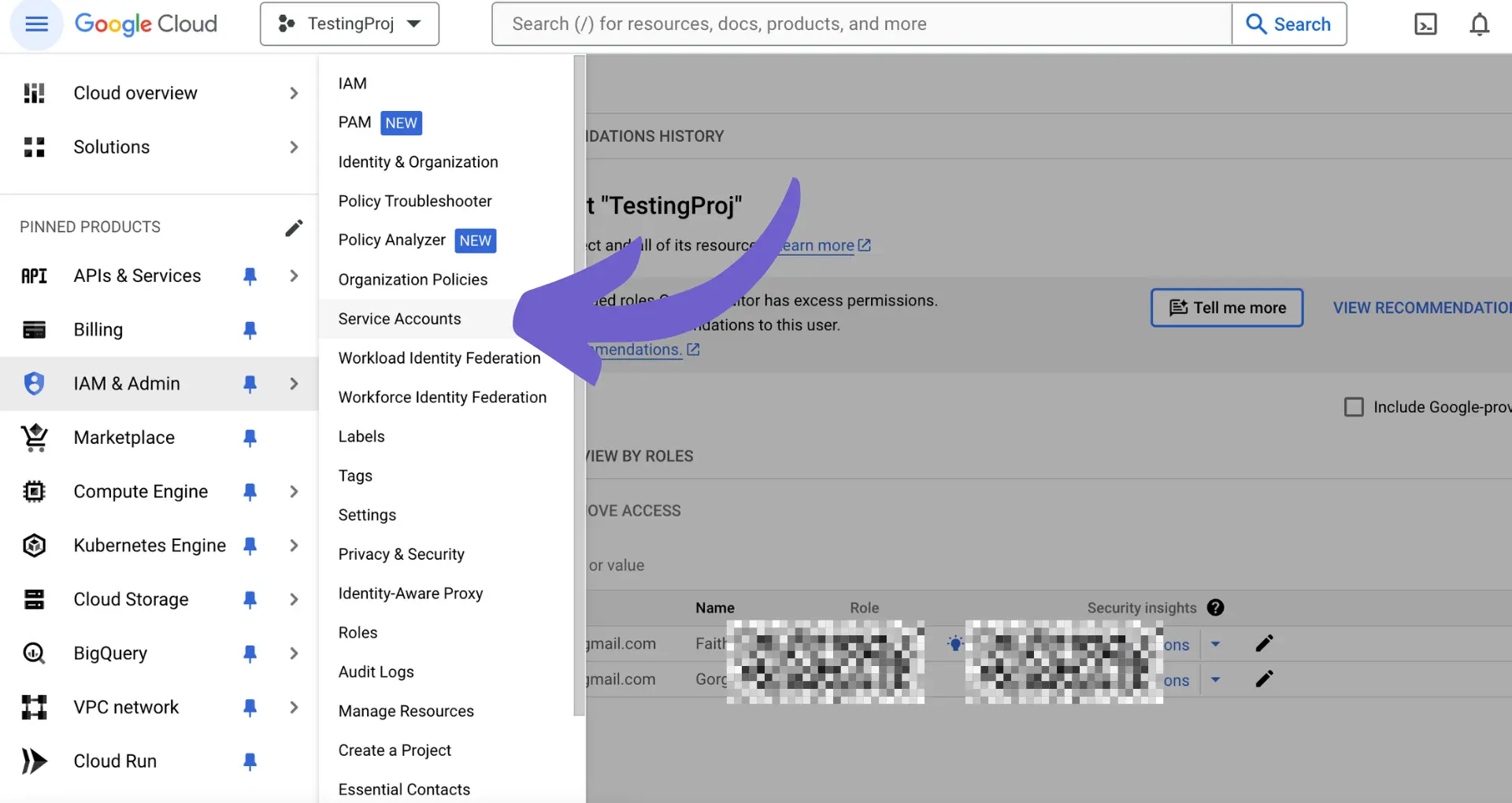Unpin VPC network
The image size is (1512, 803).
[x=250, y=707]
